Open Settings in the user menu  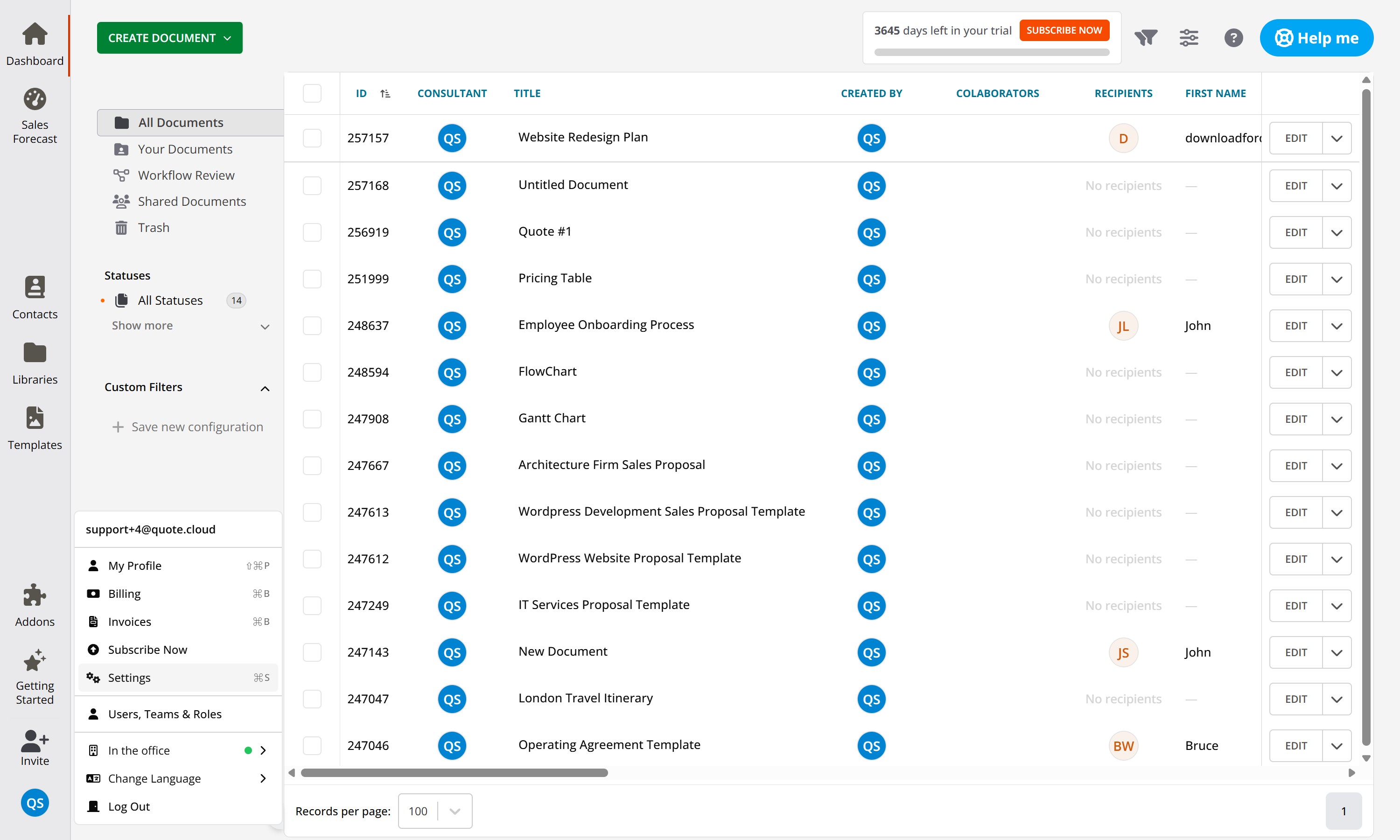point(129,678)
